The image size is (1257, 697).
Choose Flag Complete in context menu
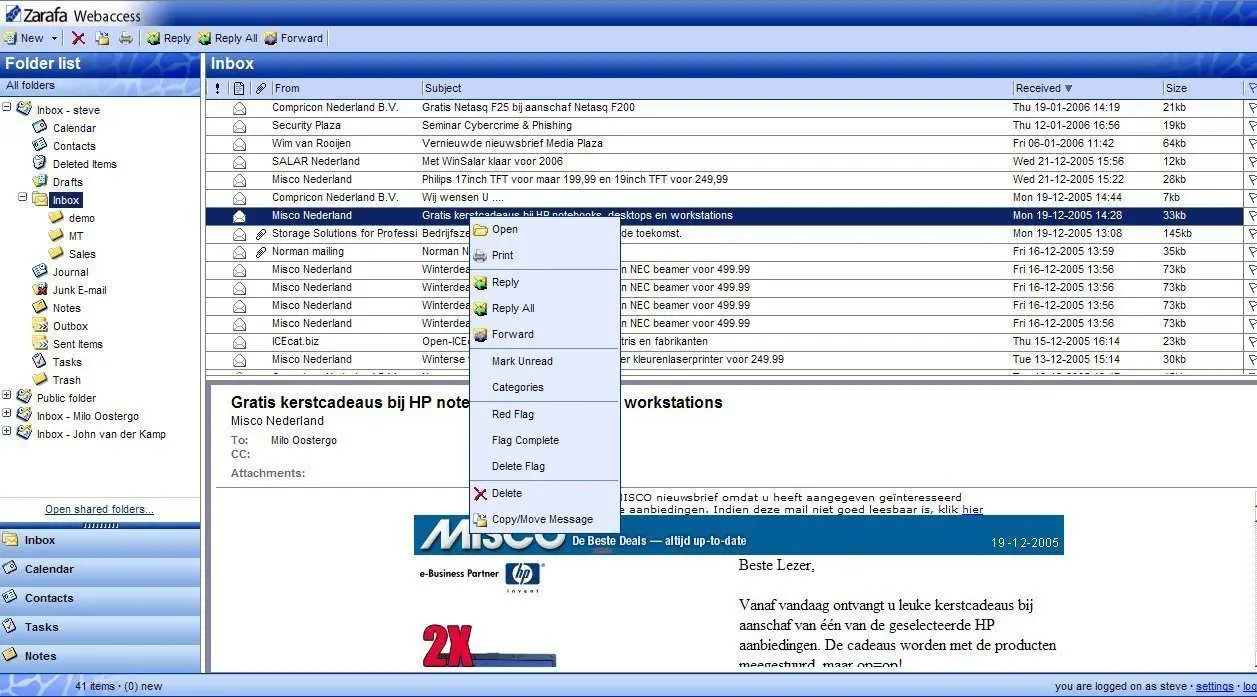tap(545, 440)
